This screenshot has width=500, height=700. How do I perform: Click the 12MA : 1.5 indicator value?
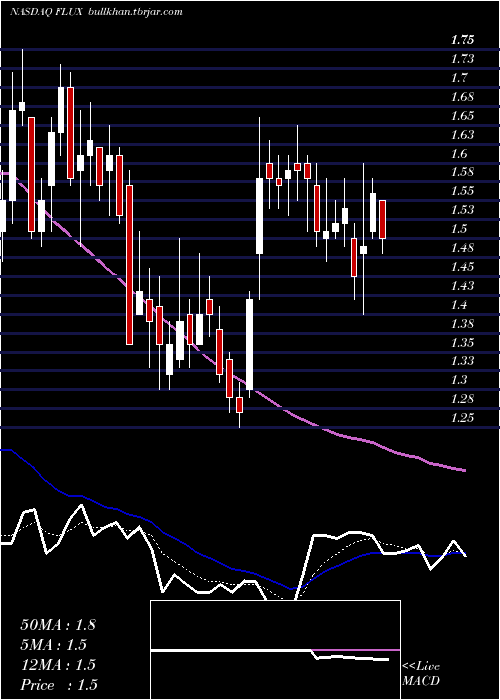tap(58, 665)
